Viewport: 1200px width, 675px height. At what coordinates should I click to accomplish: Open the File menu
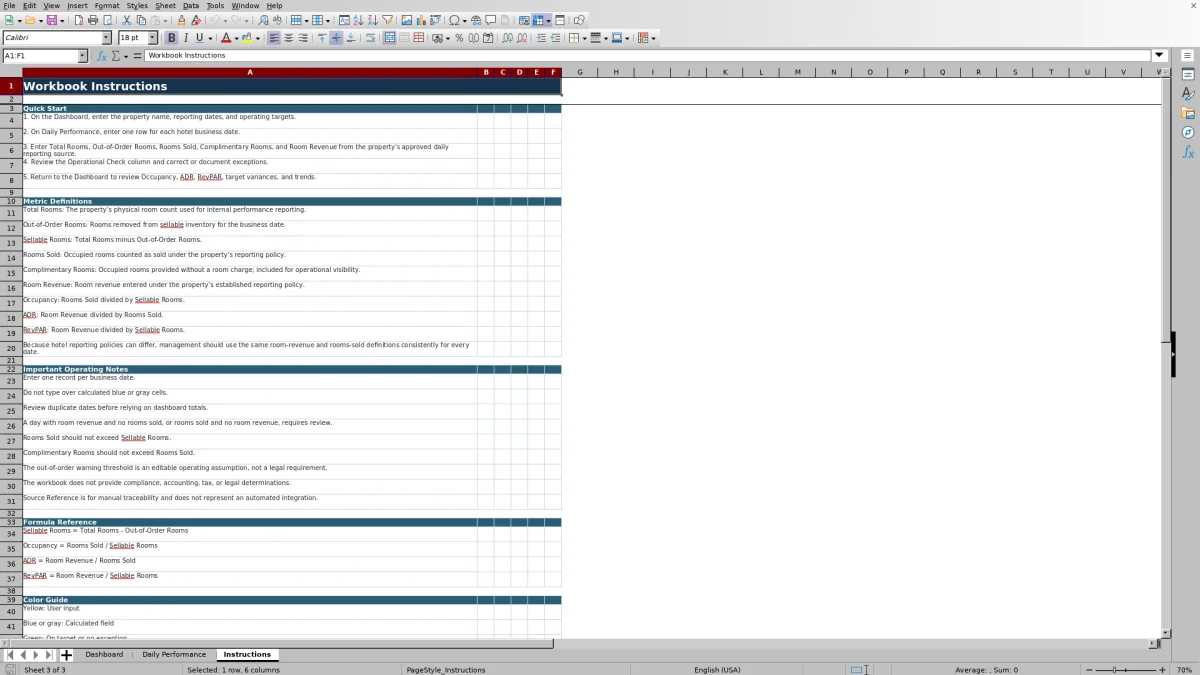click(9, 6)
